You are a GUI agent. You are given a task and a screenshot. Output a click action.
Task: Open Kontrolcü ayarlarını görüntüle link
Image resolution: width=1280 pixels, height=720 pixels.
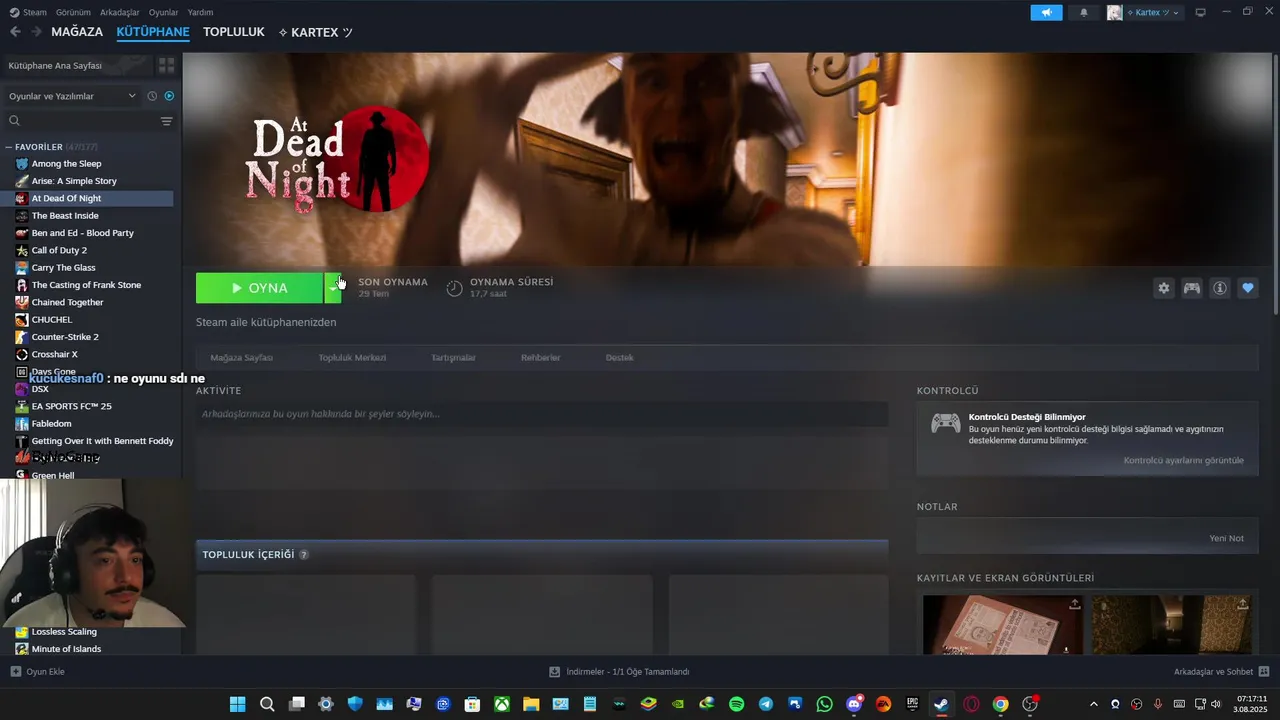1184,460
